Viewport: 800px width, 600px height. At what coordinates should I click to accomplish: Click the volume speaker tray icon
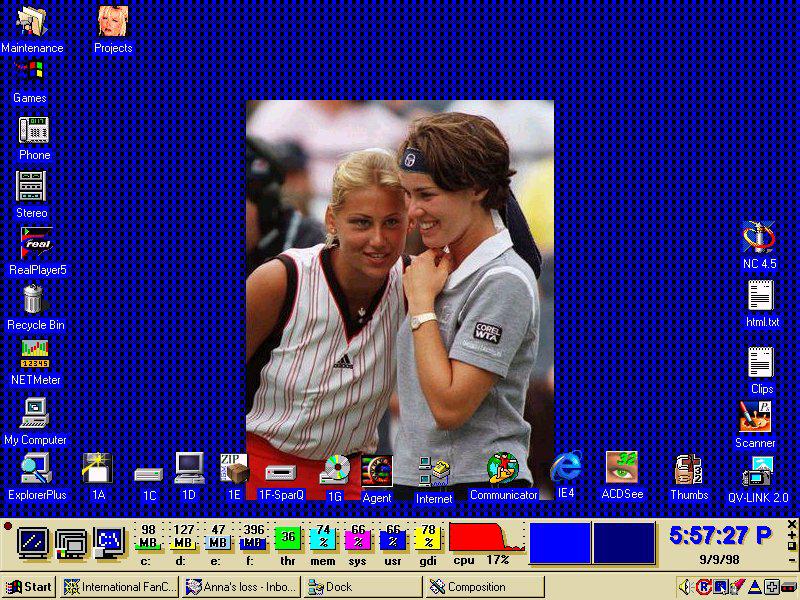(x=685, y=587)
